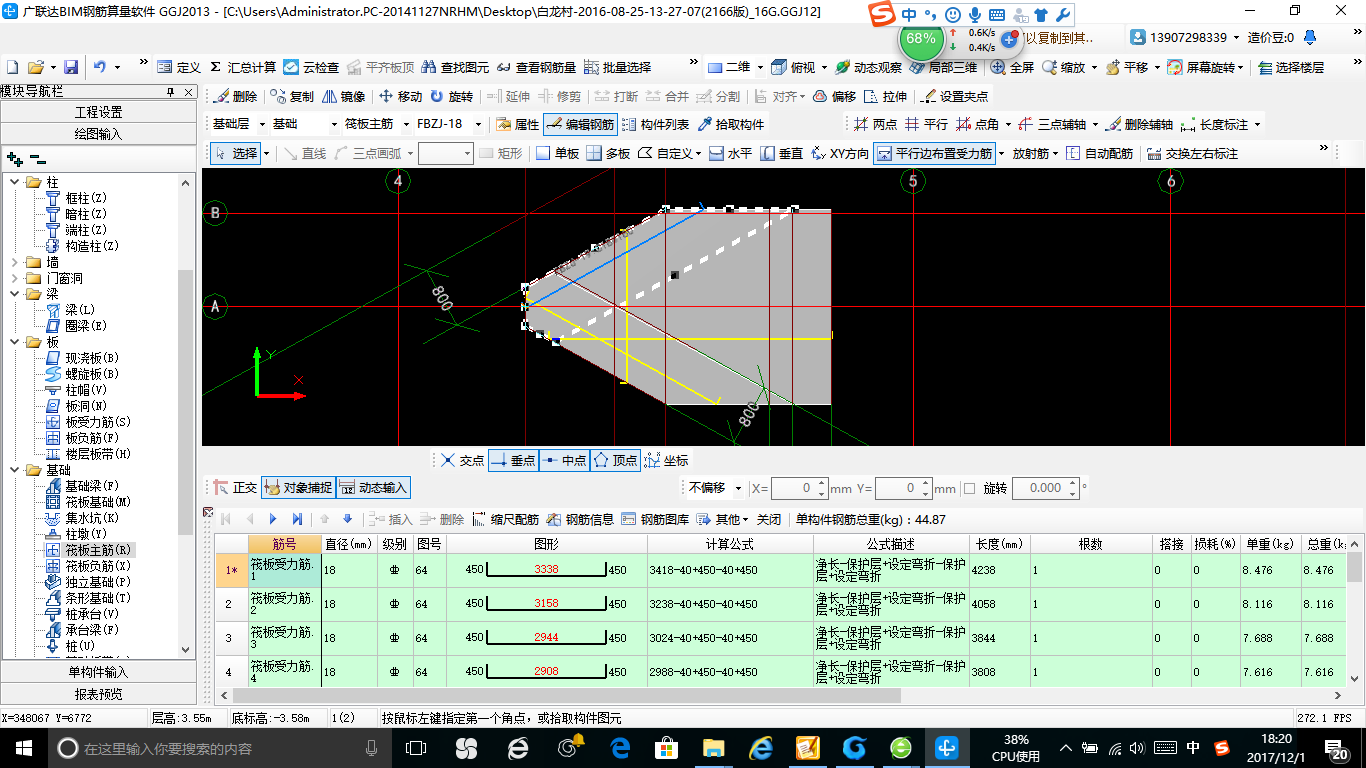
Task: Select 单板 single slab placement
Action: (x=558, y=153)
